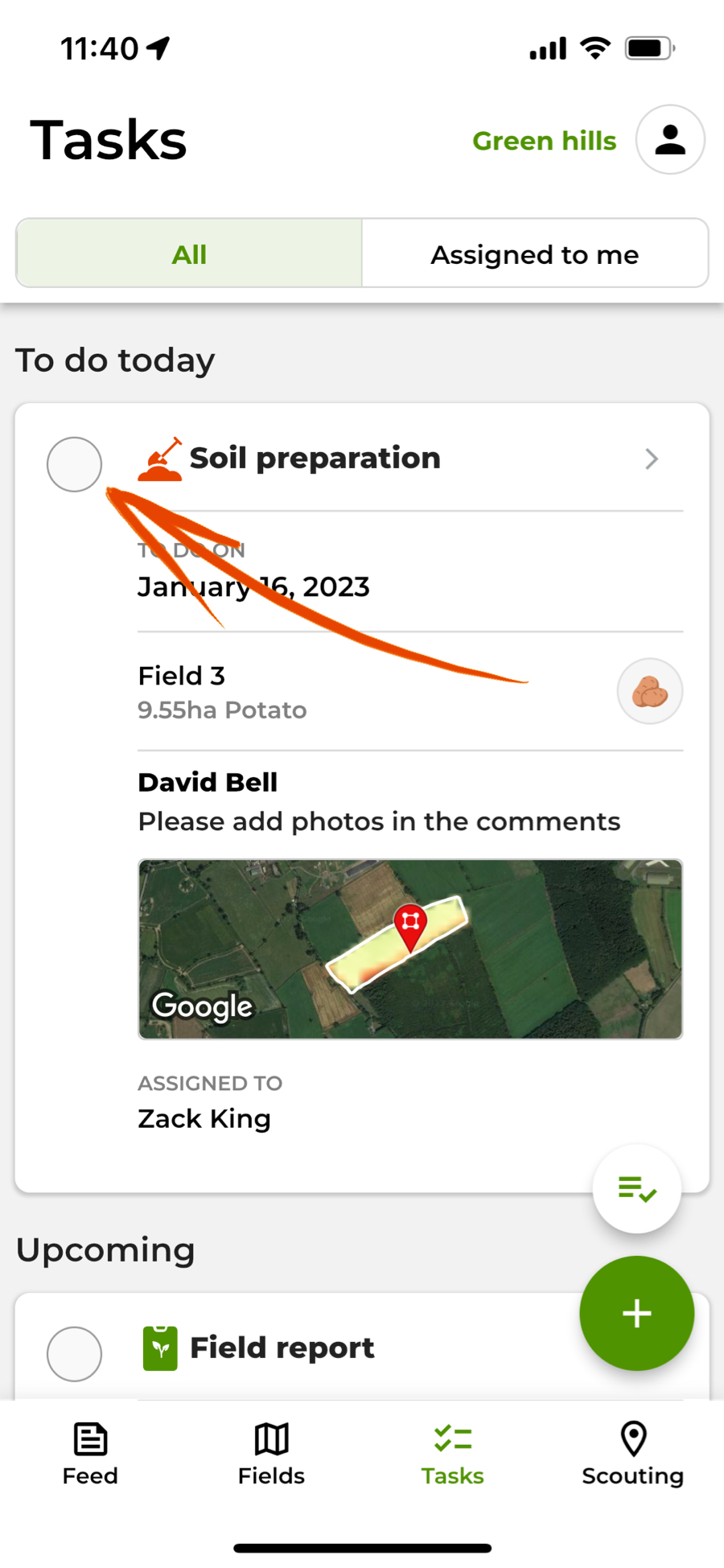Check off the Field report task
The image size is (724, 1568).
[74, 1354]
